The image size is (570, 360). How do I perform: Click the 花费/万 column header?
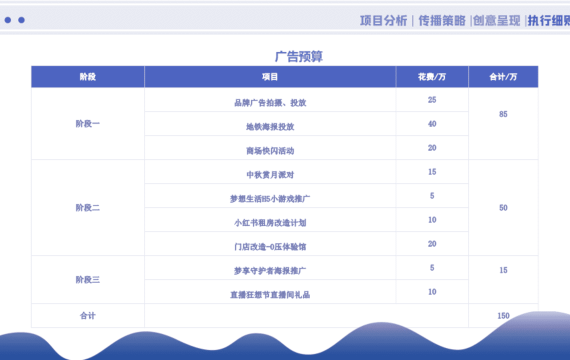[x=432, y=77]
